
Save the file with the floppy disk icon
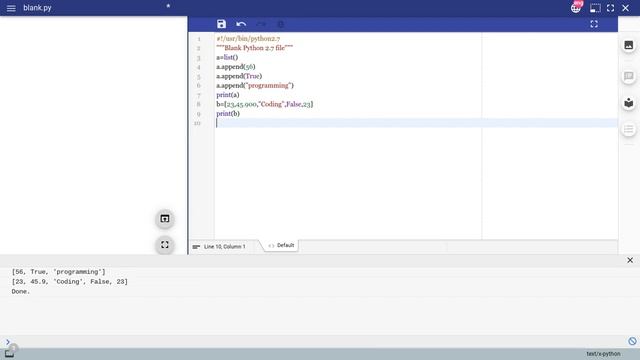221,24
